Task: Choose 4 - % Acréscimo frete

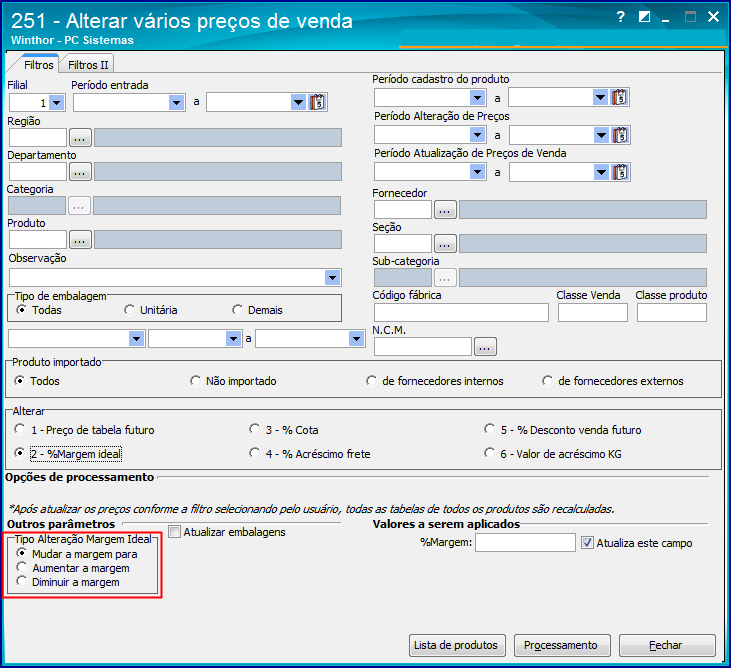Action: [255, 453]
